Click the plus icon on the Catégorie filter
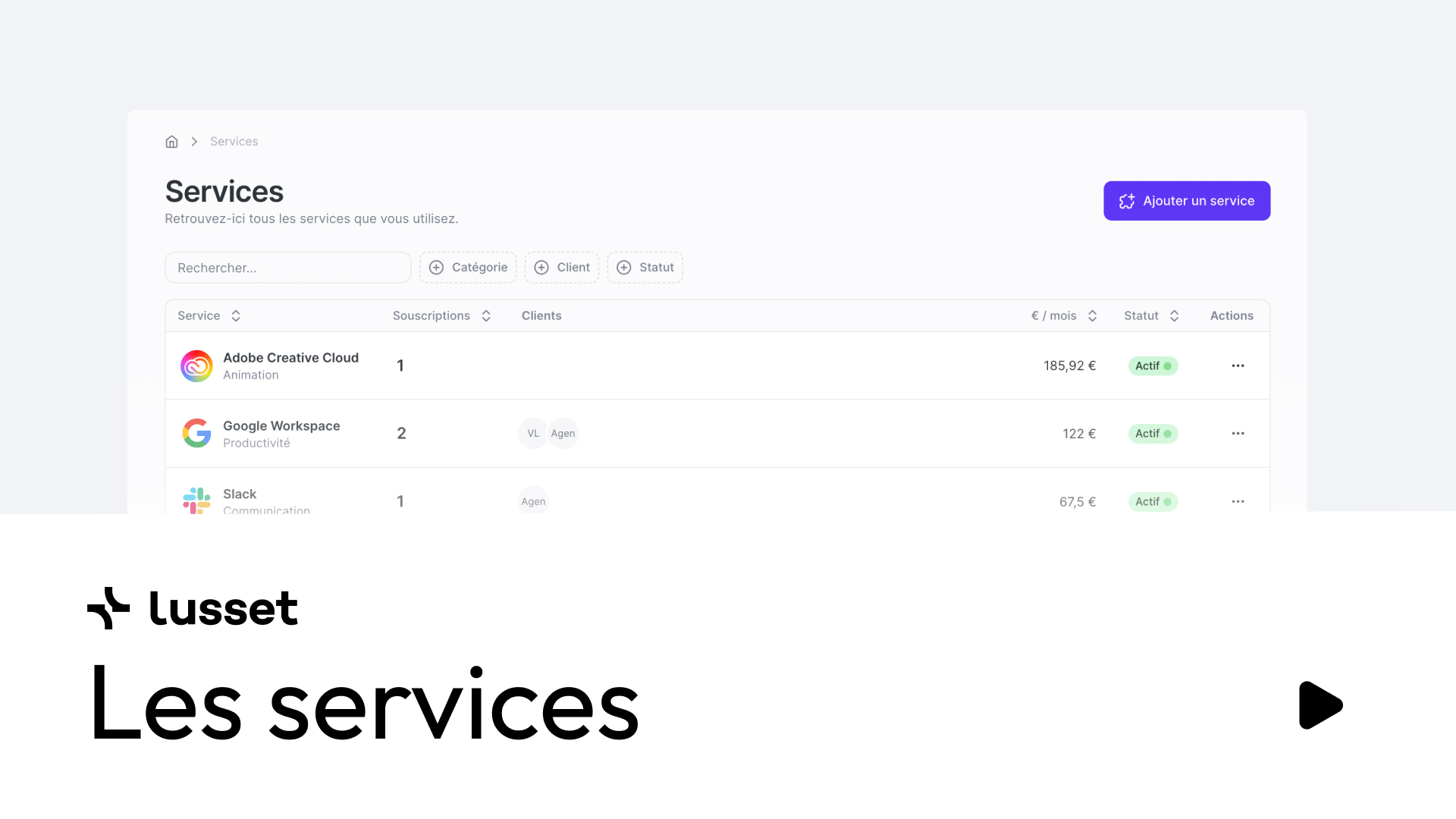The height and width of the screenshot is (819, 1456). (437, 267)
